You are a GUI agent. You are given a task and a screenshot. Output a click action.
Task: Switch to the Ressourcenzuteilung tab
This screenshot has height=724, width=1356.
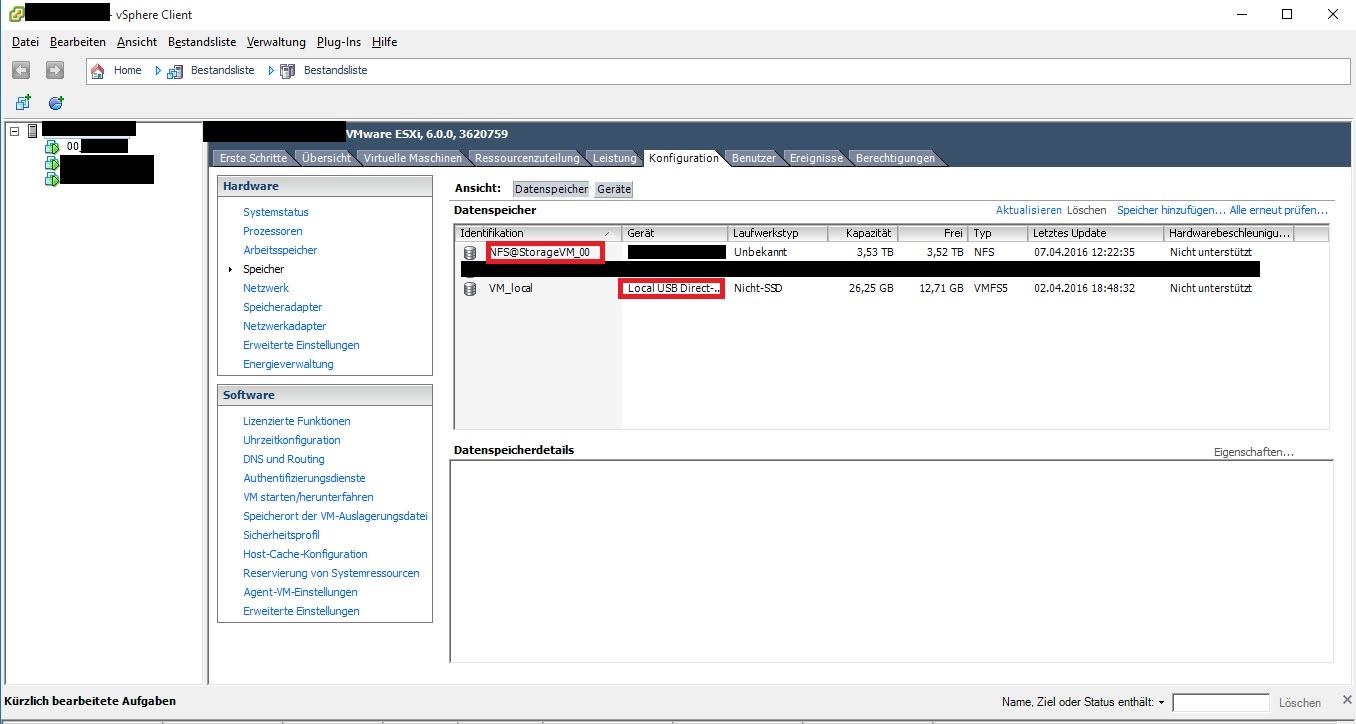527,158
